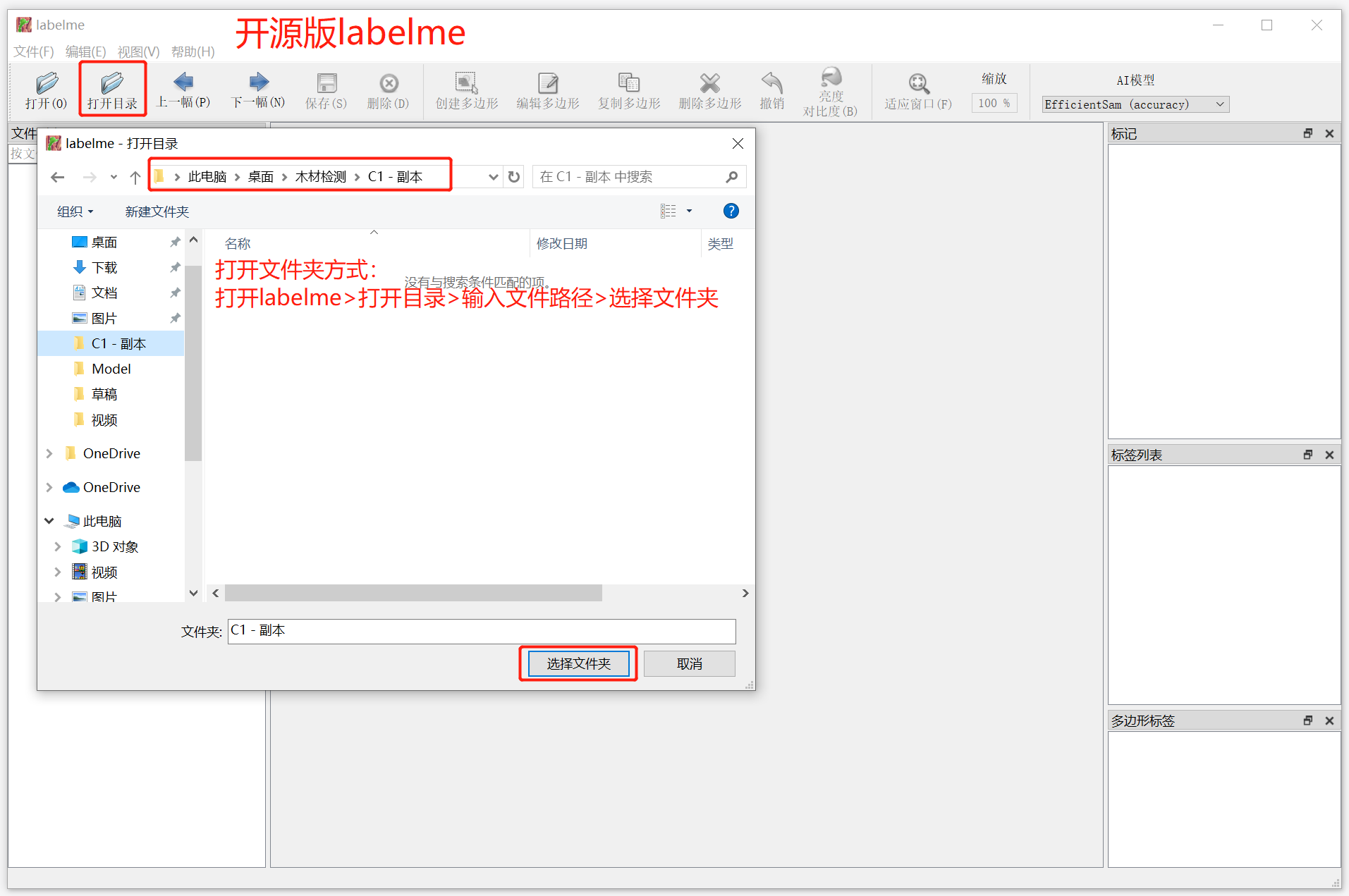Click the Undo (撤销) toolbar icon
The height and width of the screenshot is (896, 1349).
pos(772,91)
